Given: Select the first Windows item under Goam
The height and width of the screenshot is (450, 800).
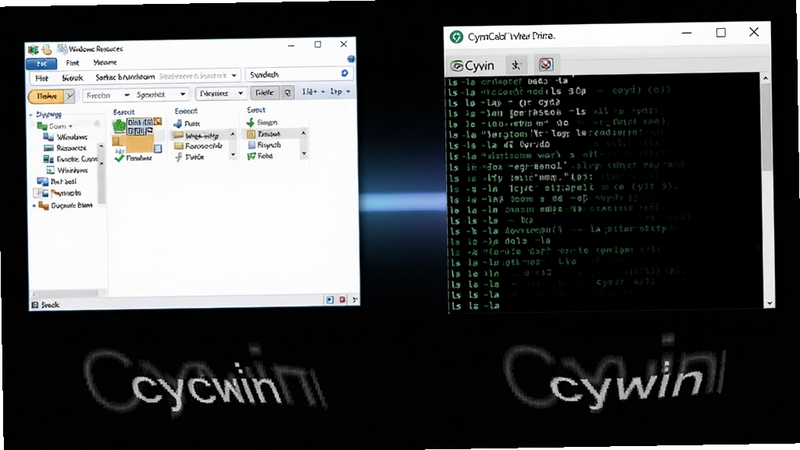Looking at the screenshot, I should (x=66, y=137).
